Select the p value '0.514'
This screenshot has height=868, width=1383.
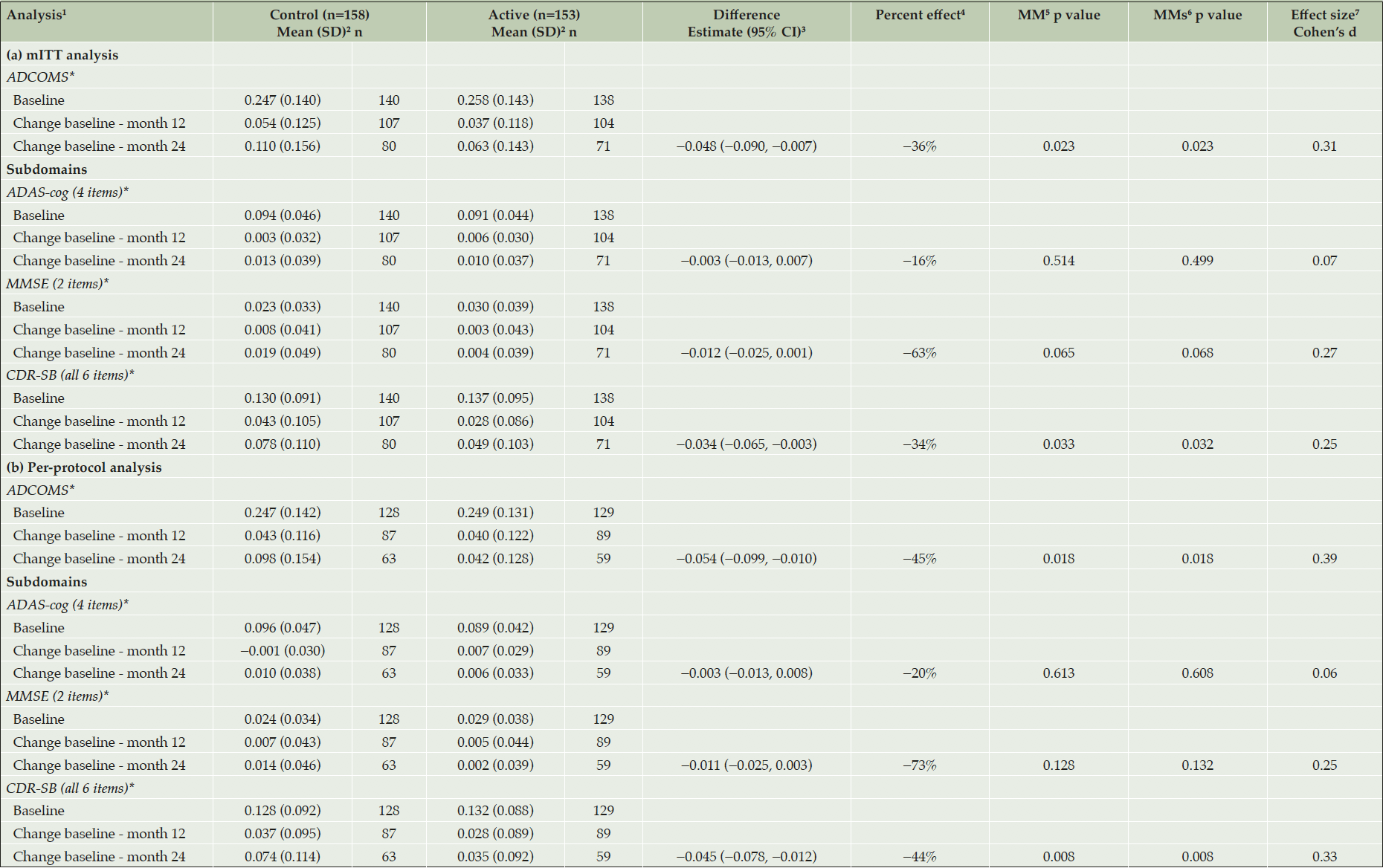point(1059,261)
